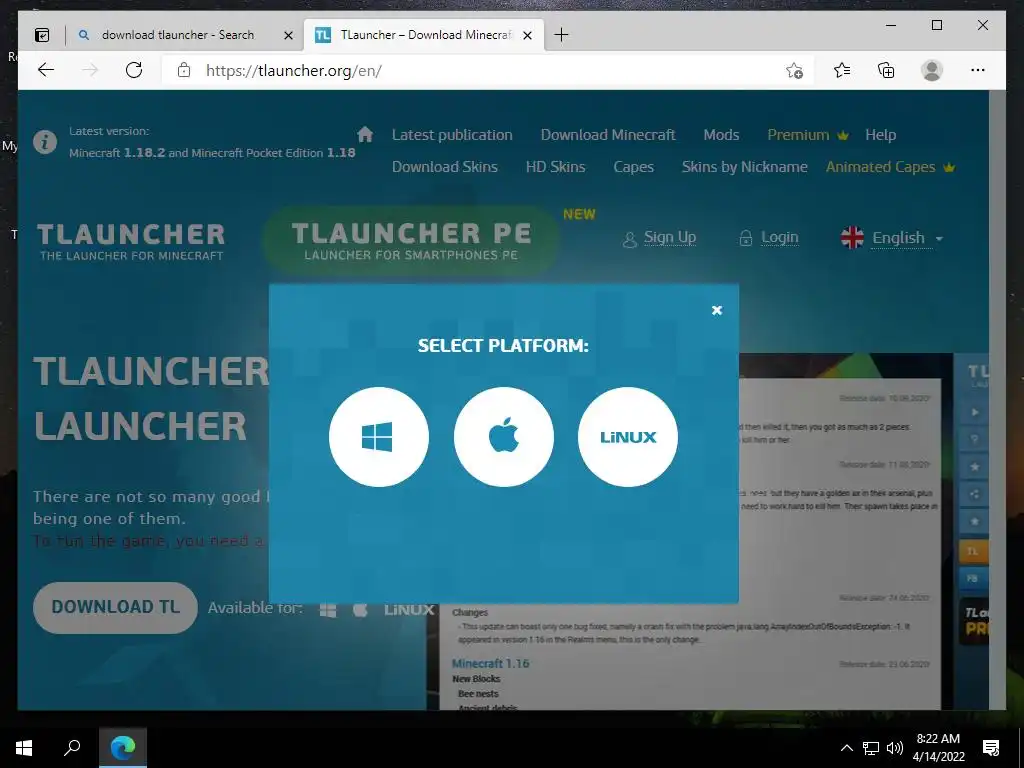The width and height of the screenshot is (1024, 768).
Task: Click the Windows icon beside Available for
Action: [x=328, y=609]
